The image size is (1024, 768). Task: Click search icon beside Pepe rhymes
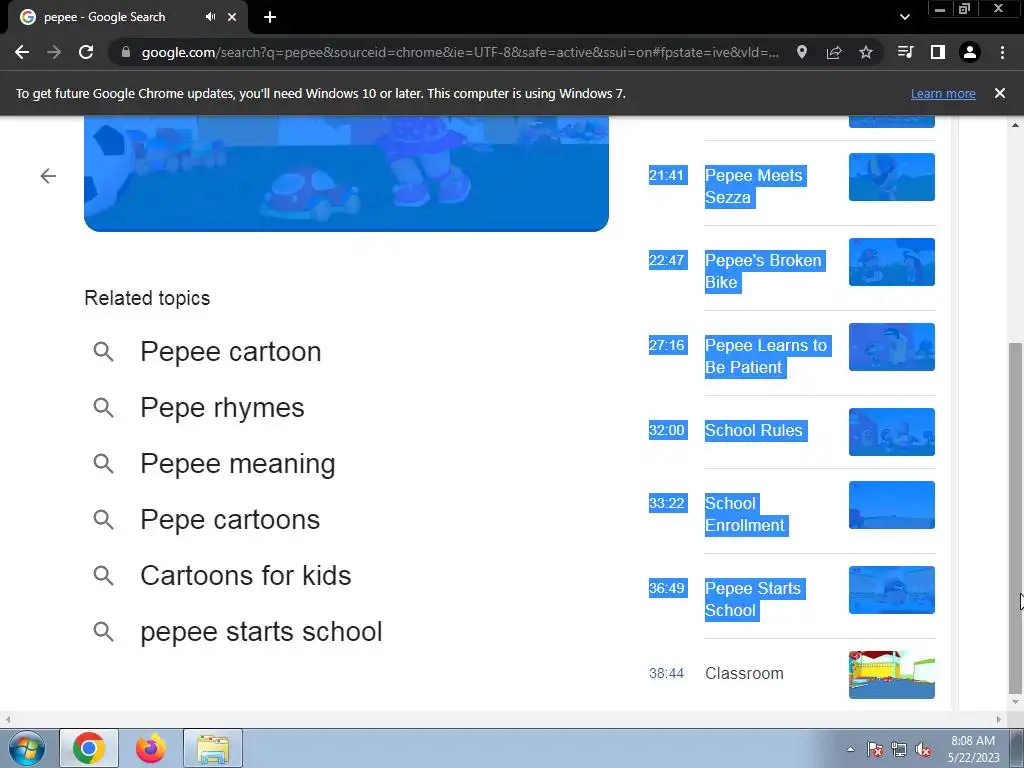pyautogui.click(x=103, y=408)
